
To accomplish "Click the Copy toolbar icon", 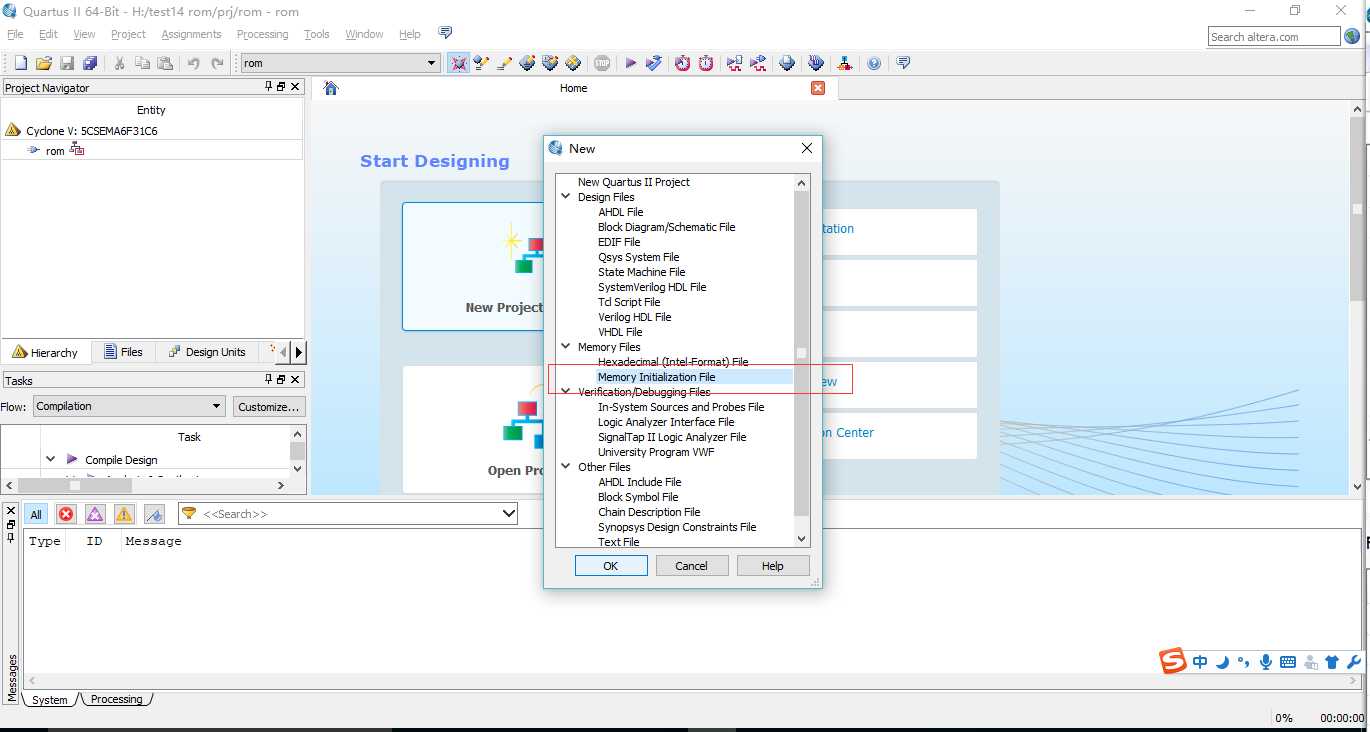I will click(142, 63).
